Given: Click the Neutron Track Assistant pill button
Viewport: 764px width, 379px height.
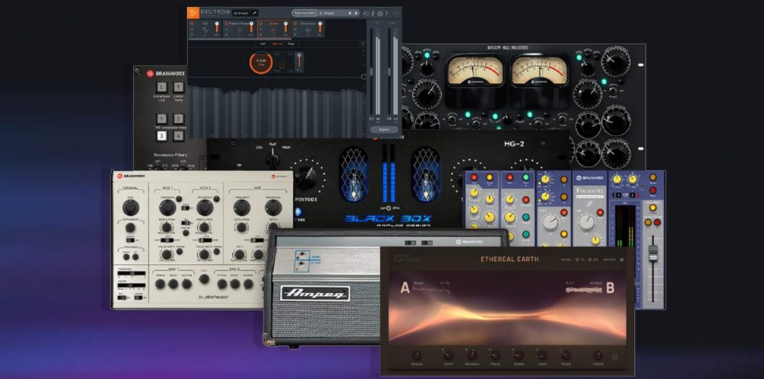Looking at the screenshot, I should pos(304,13).
